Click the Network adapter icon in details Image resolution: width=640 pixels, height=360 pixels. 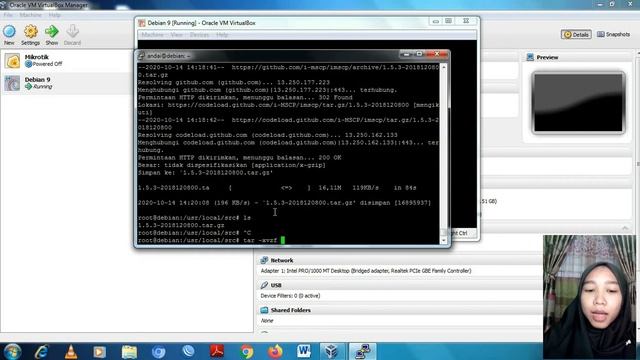264,260
